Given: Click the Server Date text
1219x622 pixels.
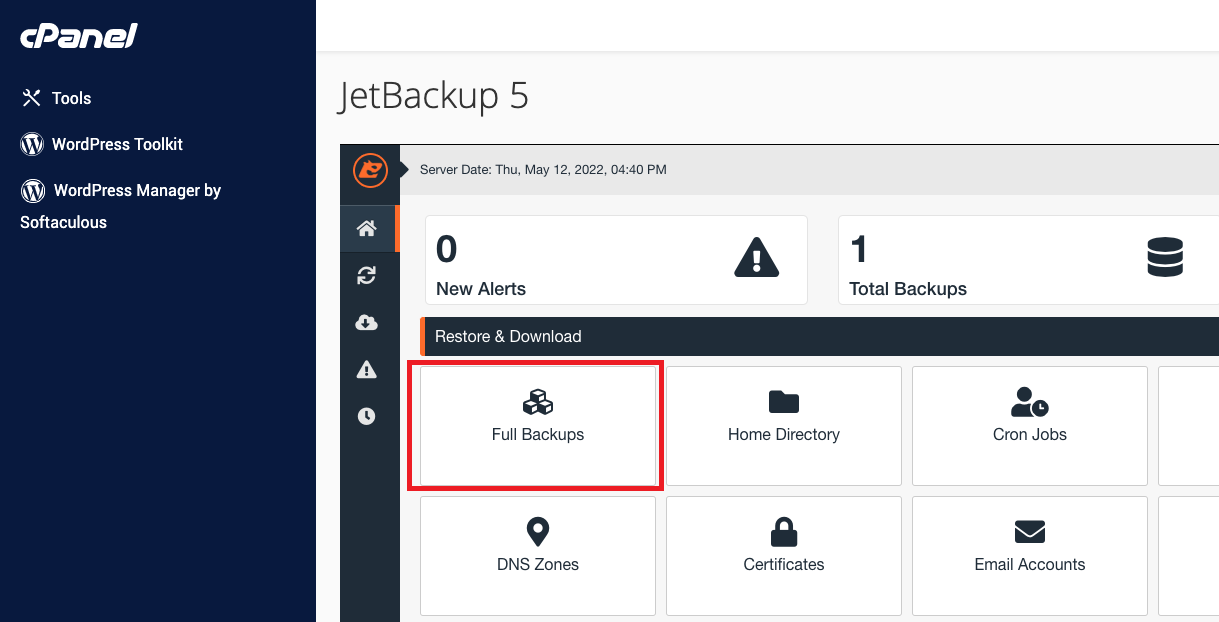Looking at the screenshot, I should point(543,170).
